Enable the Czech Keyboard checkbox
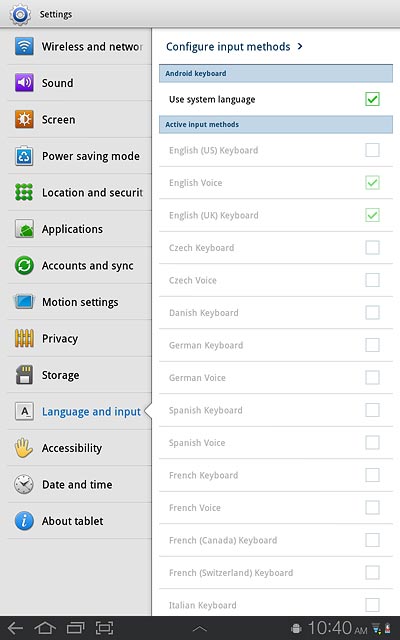400x640 pixels. pyautogui.click(x=372, y=247)
